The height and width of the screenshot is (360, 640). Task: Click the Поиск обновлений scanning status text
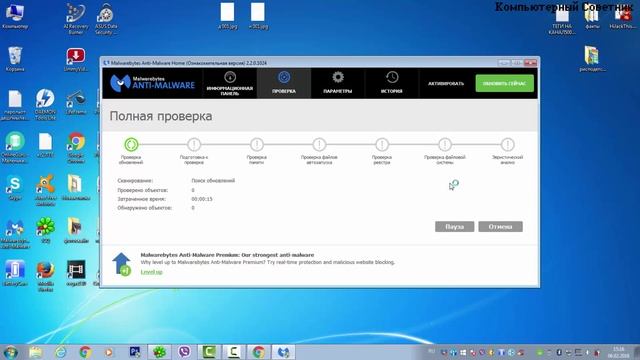point(213,180)
